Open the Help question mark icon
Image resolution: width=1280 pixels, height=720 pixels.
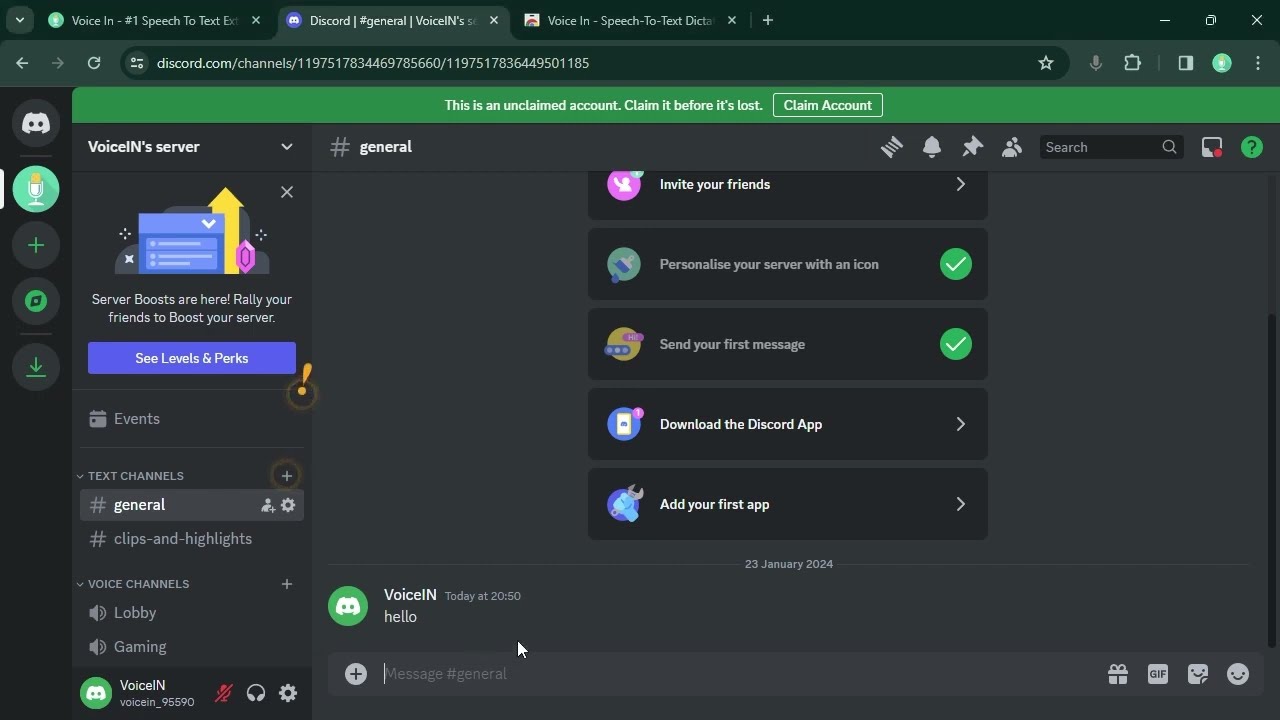(1252, 147)
